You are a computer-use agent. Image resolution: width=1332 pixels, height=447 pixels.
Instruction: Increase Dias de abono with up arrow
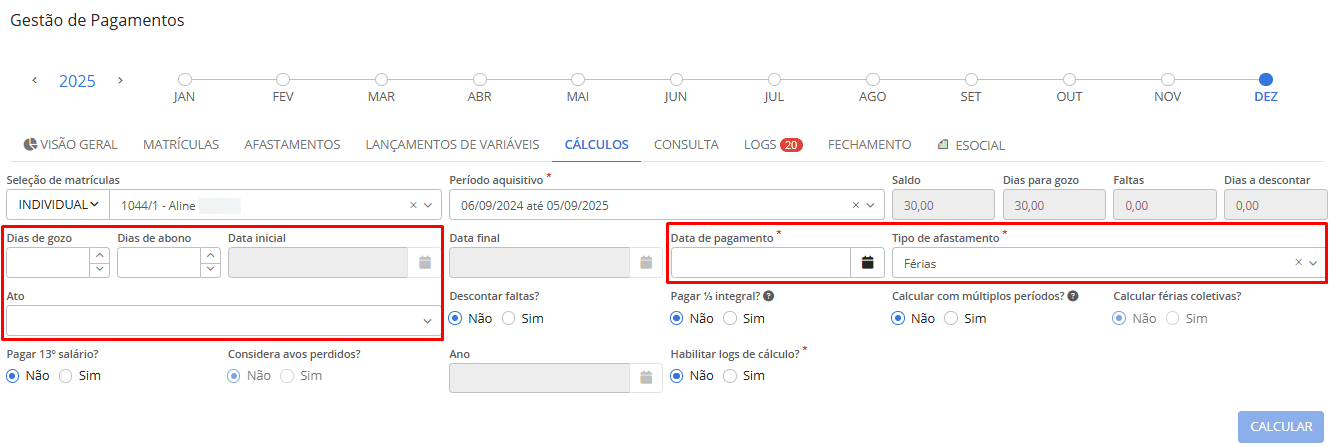(x=210, y=255)
